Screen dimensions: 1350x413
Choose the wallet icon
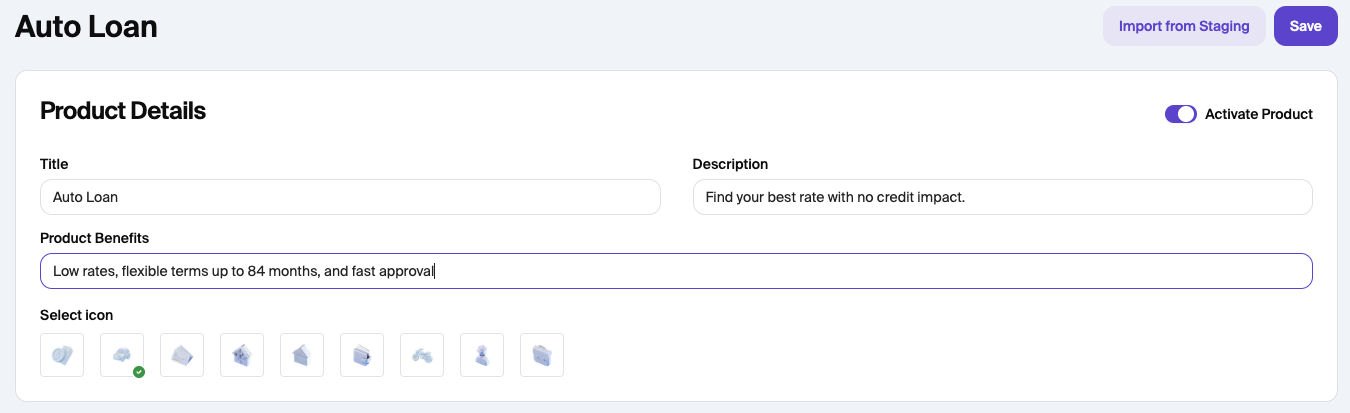[x=362, y=355]
